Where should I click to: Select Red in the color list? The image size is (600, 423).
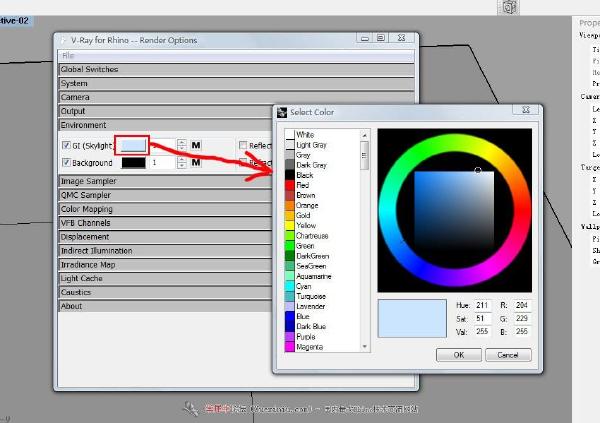point(302,185)
